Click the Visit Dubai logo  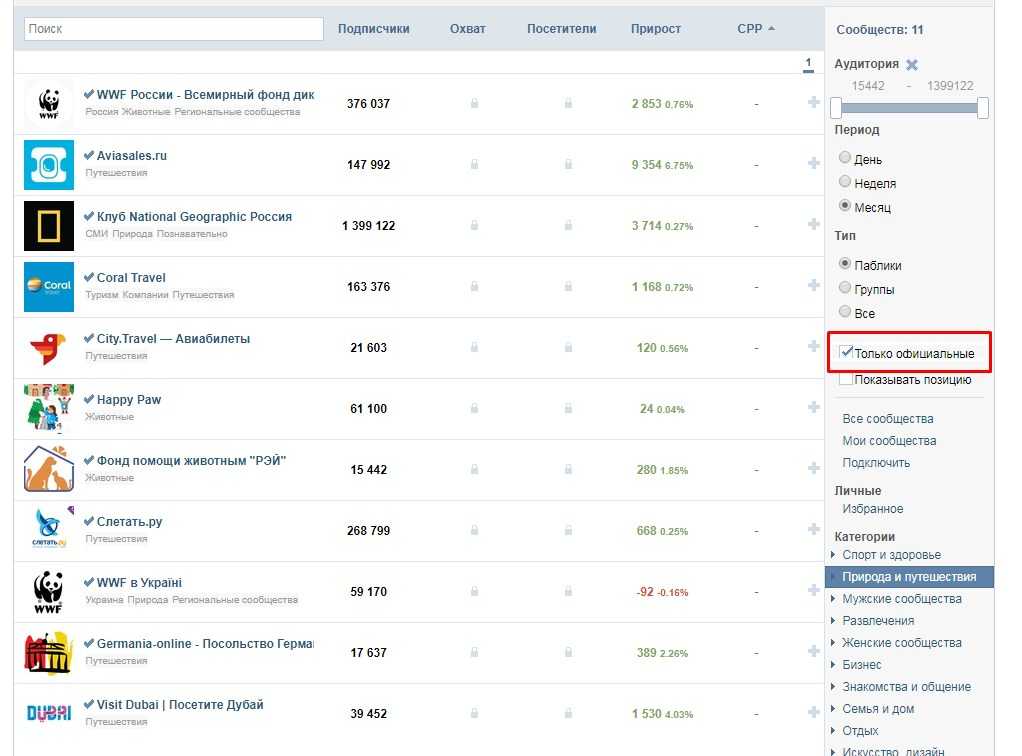coord(48,713)
